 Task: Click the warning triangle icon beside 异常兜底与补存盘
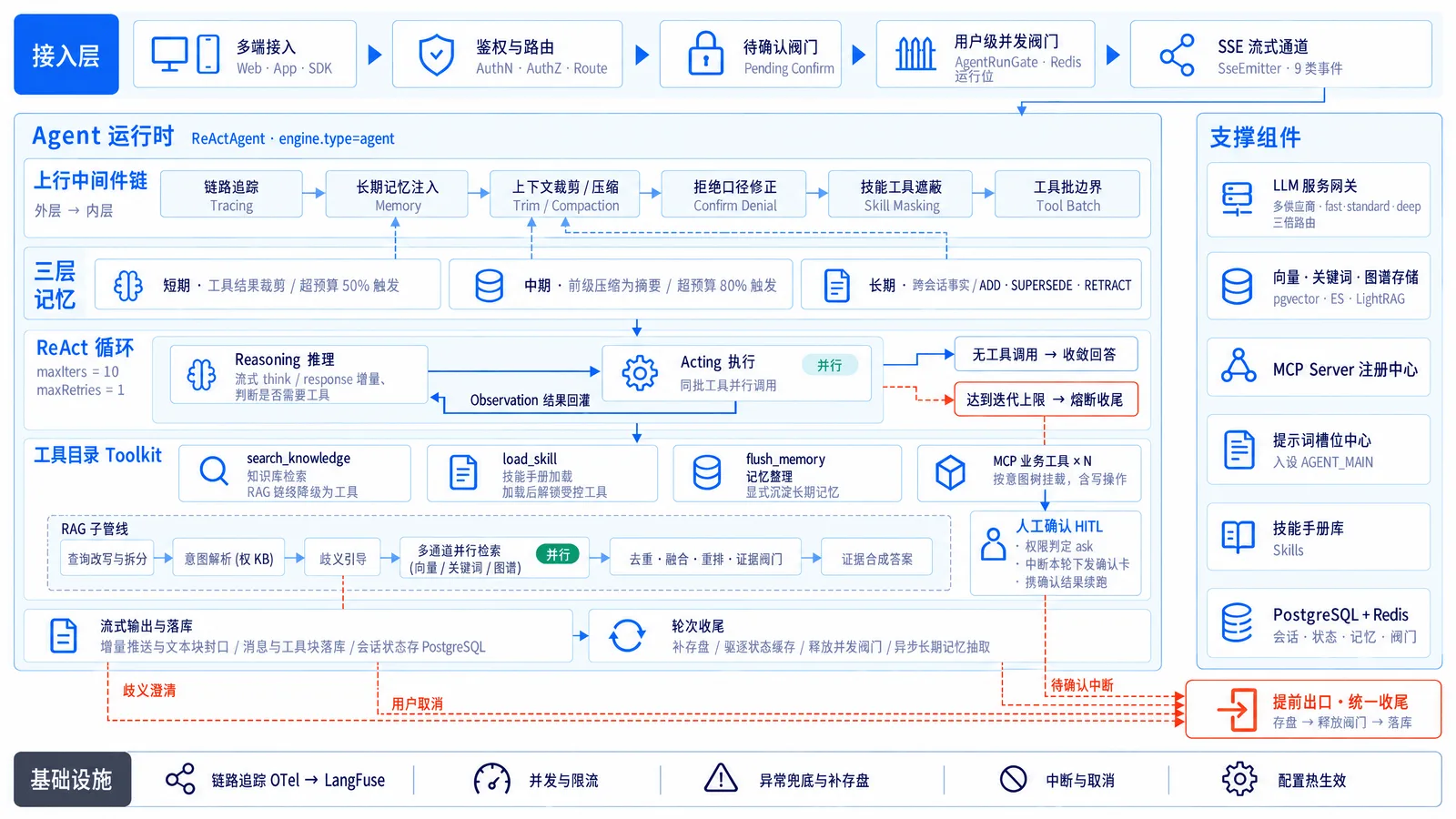click(x=721, y=779)
